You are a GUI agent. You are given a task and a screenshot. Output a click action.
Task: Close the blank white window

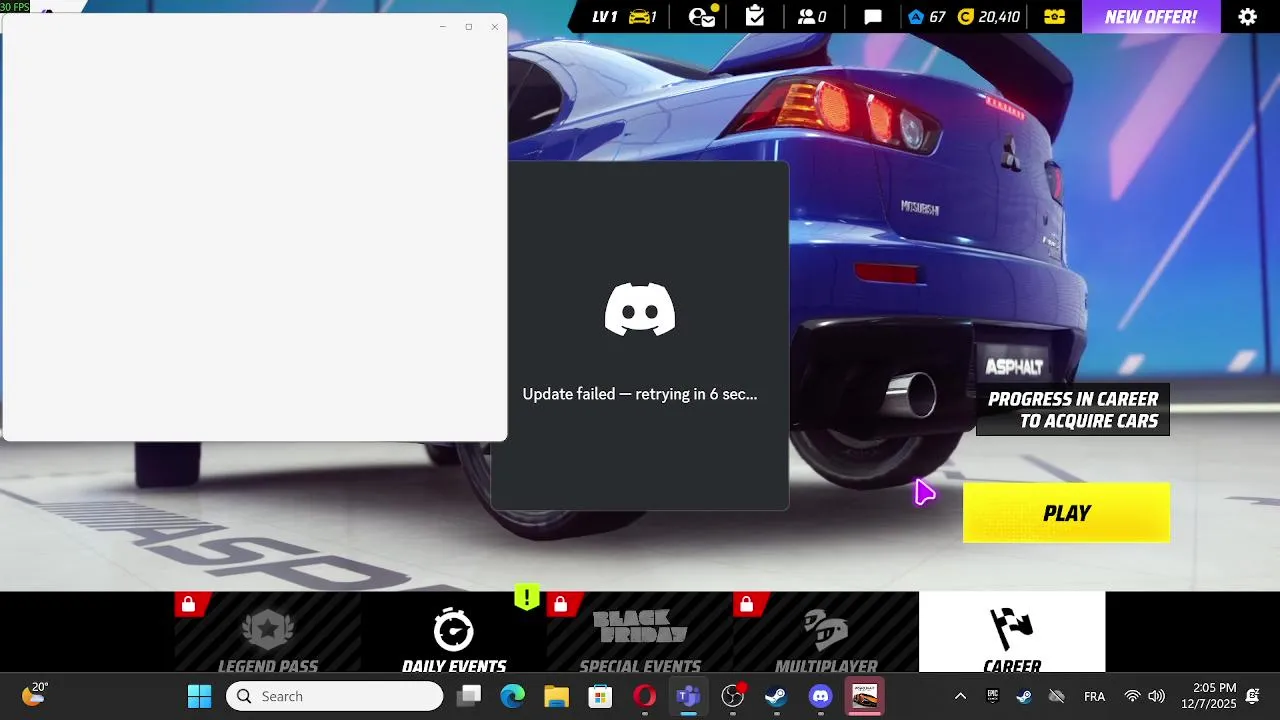coord(494,27)
